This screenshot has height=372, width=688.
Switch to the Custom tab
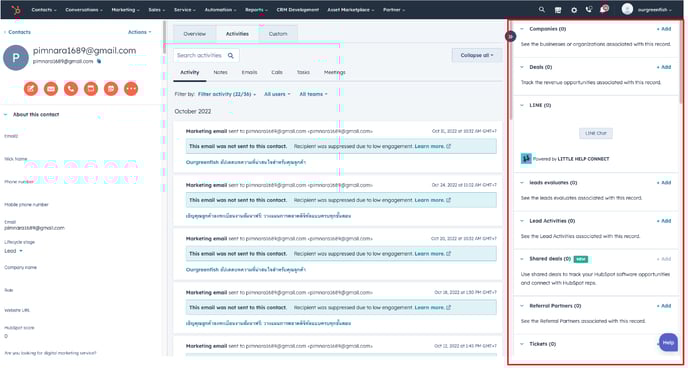[278, 34]
